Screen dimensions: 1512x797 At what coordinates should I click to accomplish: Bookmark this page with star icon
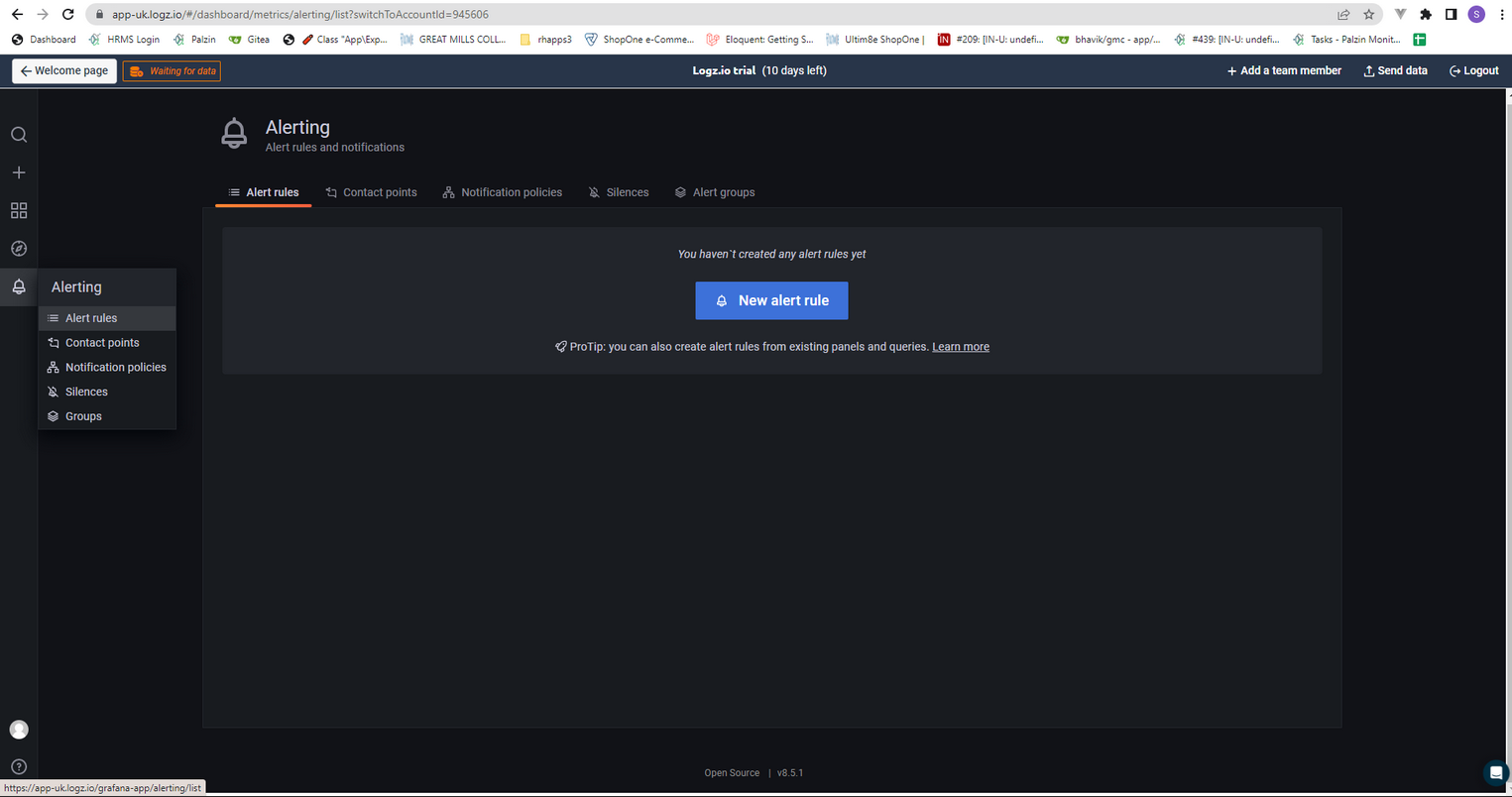tap(1368, 14)
